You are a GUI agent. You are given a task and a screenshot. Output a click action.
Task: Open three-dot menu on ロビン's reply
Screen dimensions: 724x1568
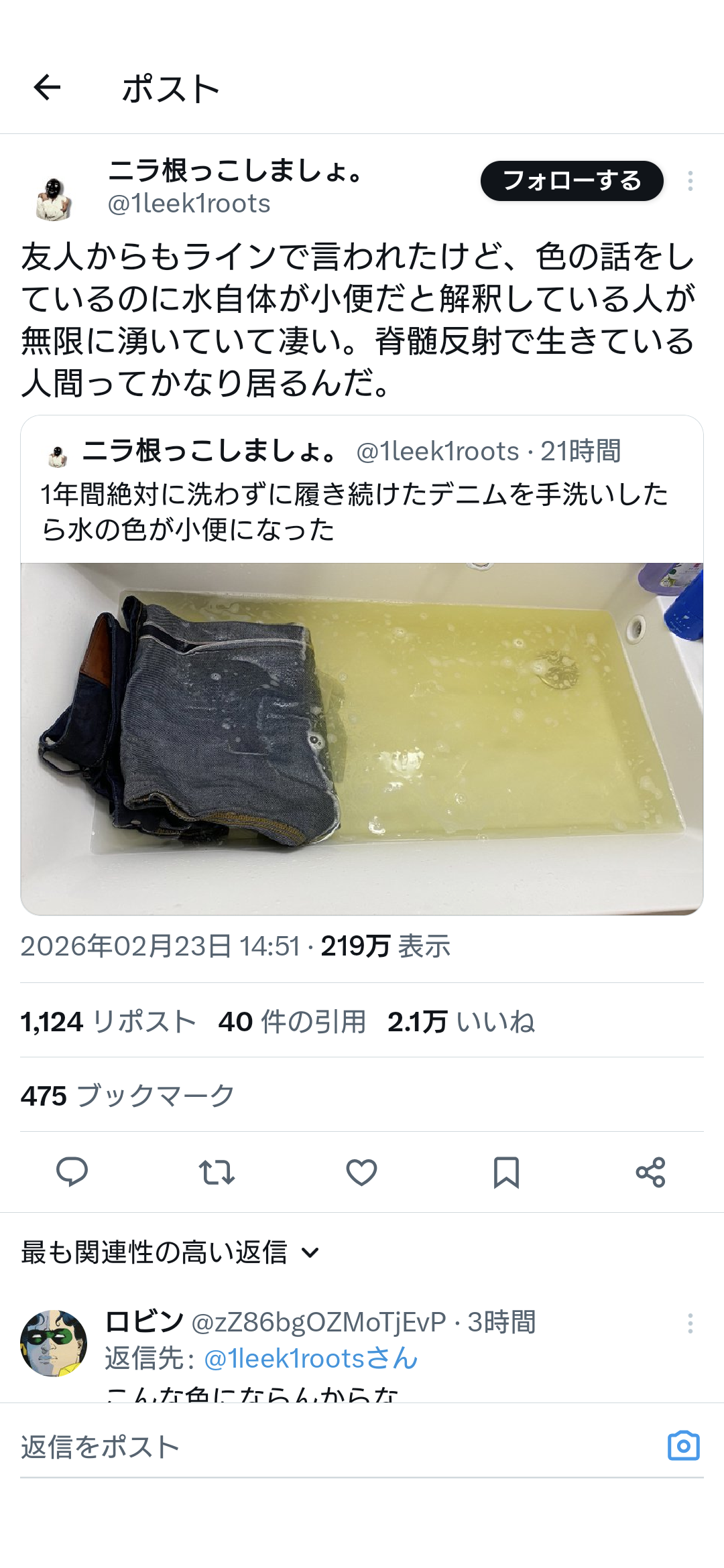click(x=690, y=1323)
